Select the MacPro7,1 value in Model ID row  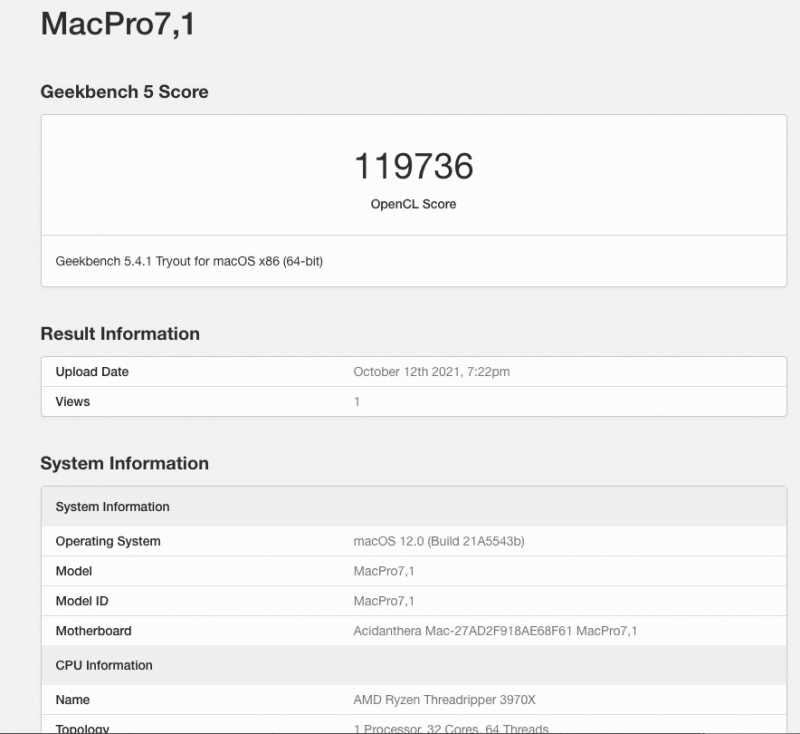[x=384, y=601]
